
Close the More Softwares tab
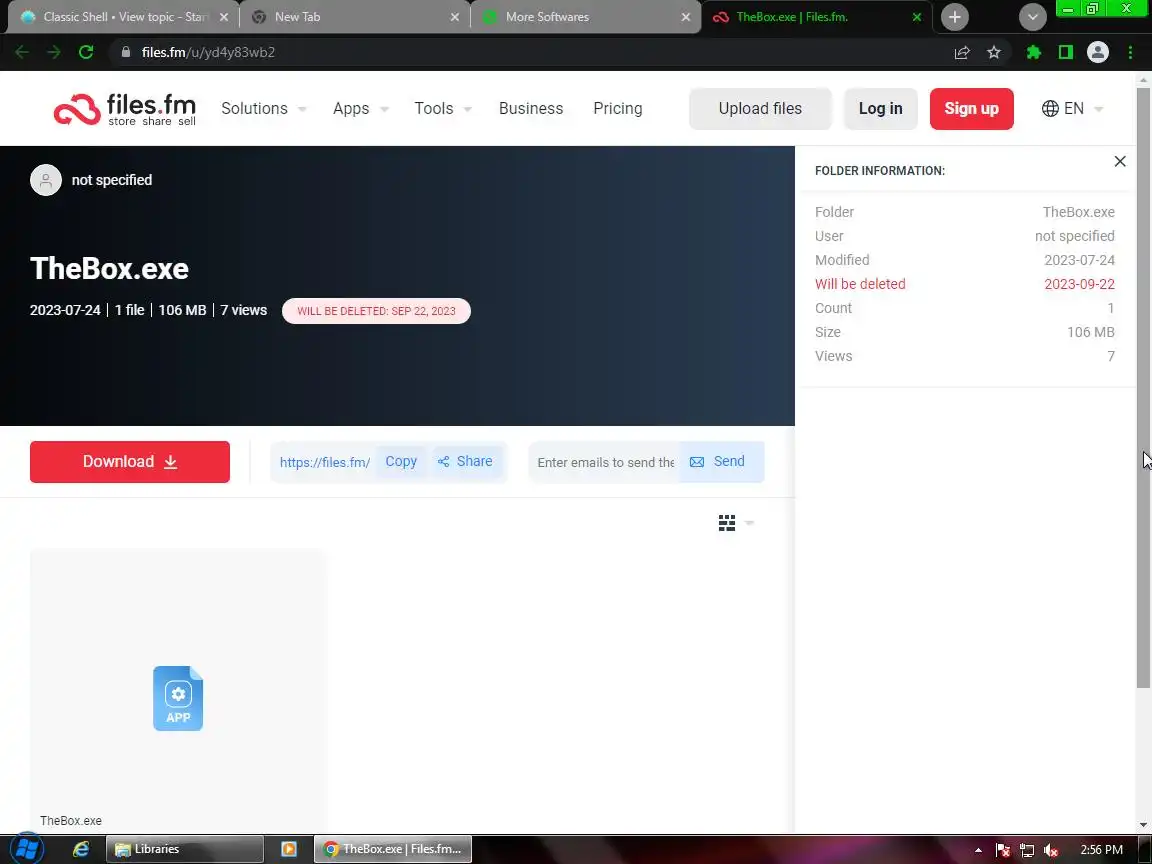[685, 17]
